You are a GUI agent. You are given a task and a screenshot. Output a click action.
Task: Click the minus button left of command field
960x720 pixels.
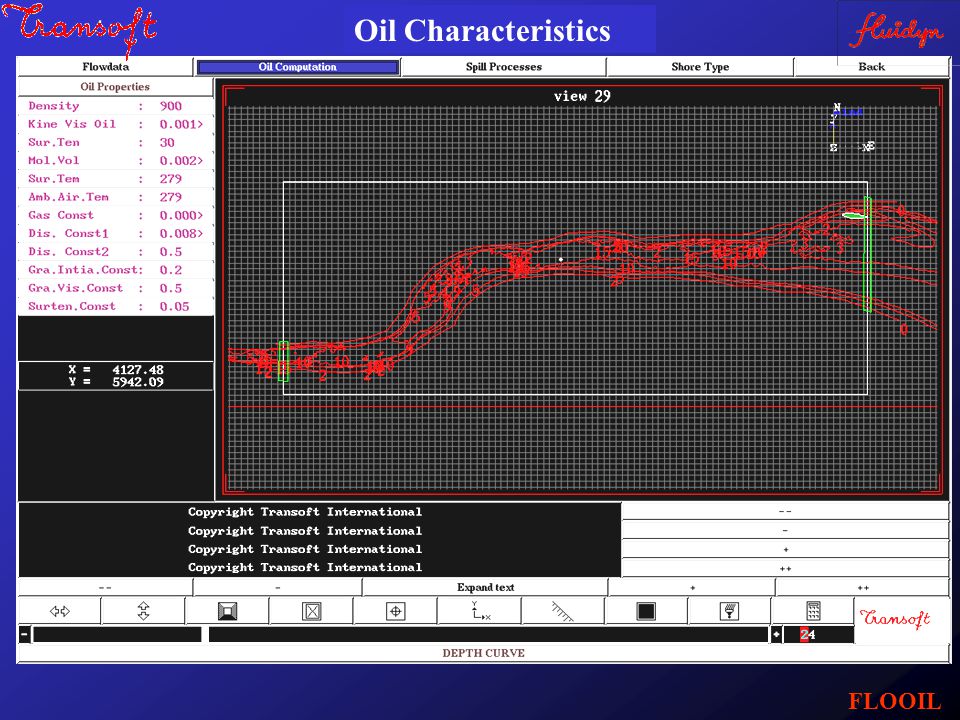click(x=24, y=634)
